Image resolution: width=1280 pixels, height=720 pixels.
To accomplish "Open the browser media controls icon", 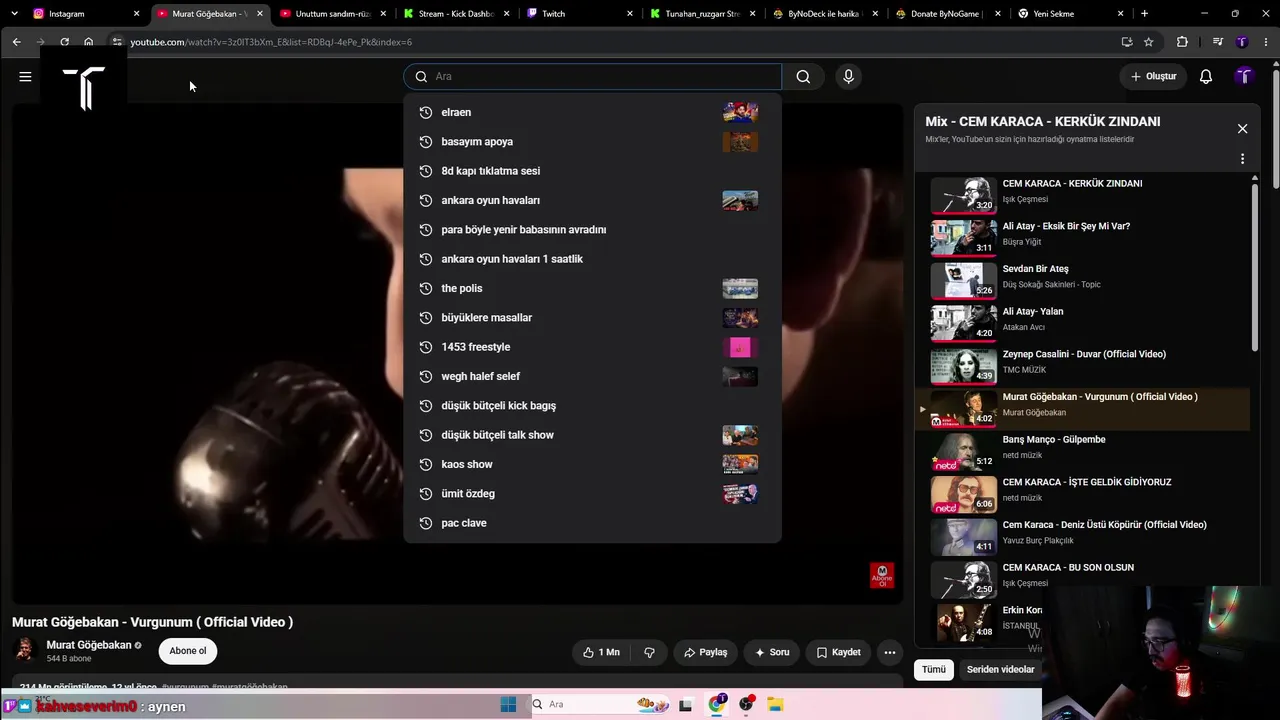I will (1217, 42).
